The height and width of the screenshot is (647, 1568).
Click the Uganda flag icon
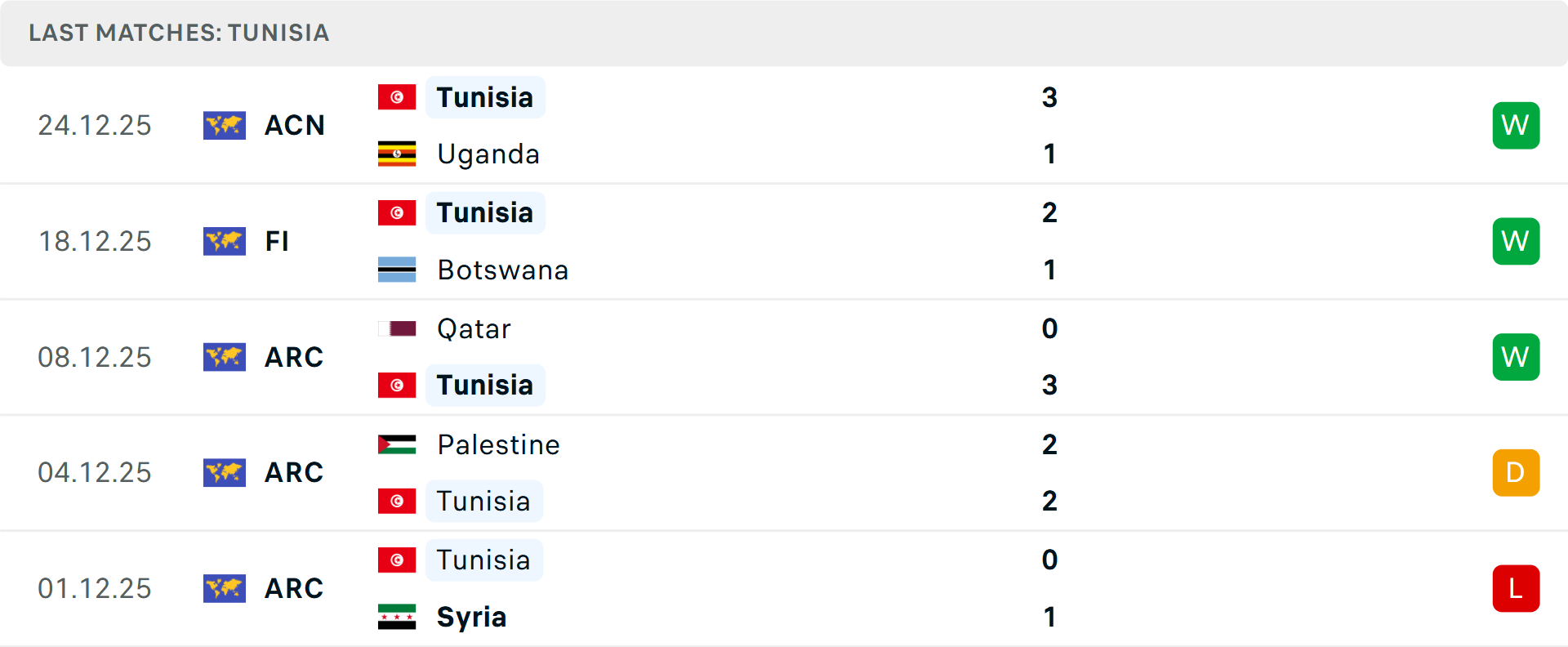coord(397,154)
